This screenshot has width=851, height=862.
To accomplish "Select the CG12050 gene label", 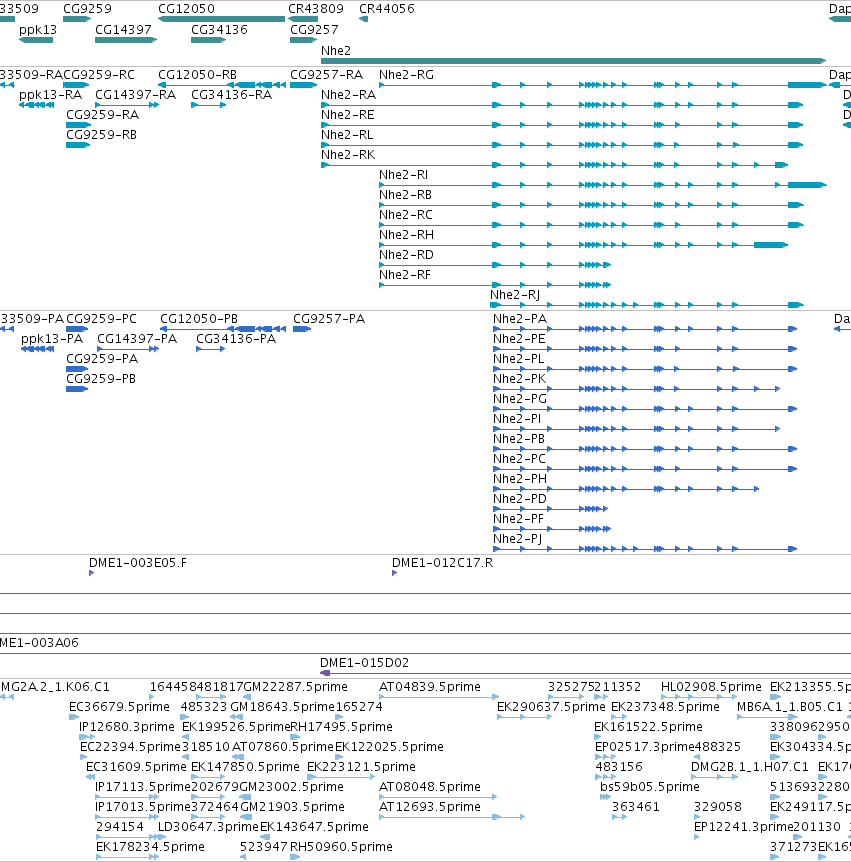I will pyautogui.click(x=186, y=9).
